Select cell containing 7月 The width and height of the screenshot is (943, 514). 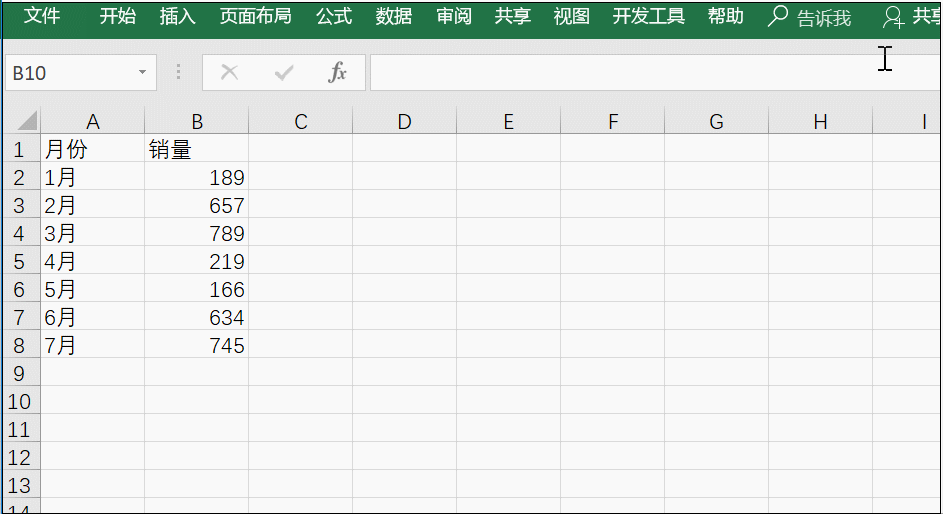93,345
